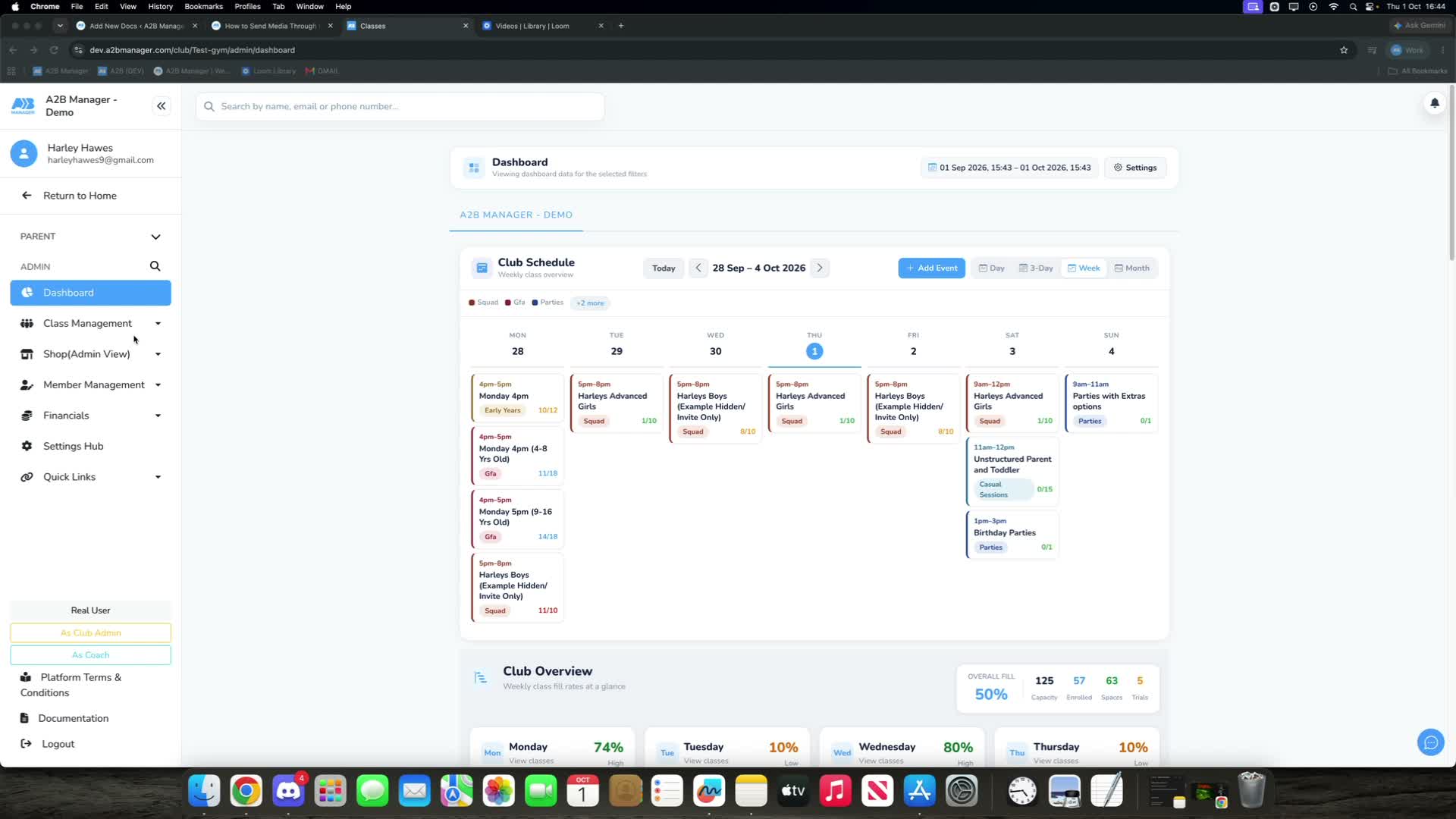Switch schedule to Month view
Screen dimensions: 1456x819
1131,268
